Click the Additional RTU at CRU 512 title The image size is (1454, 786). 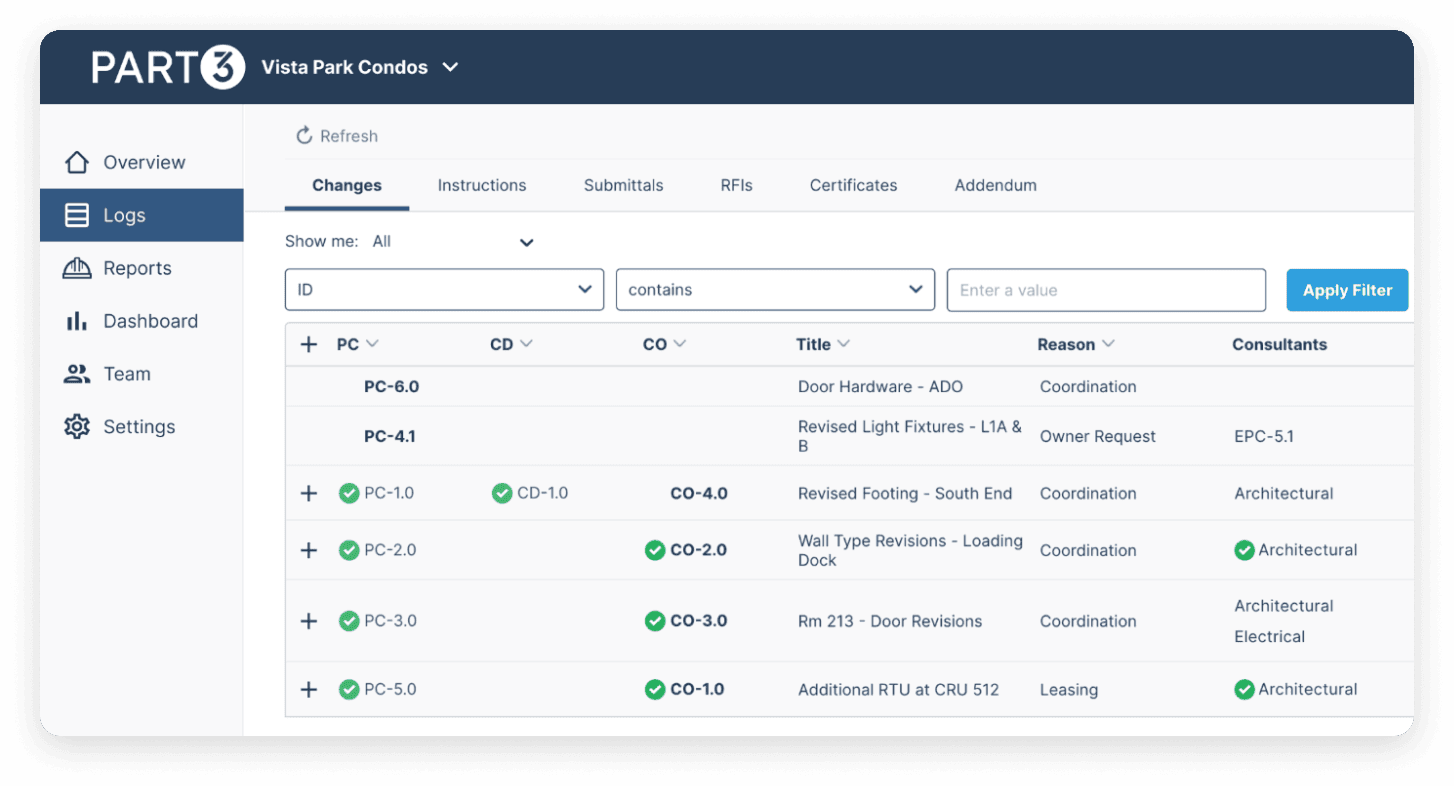pos(898,689)
